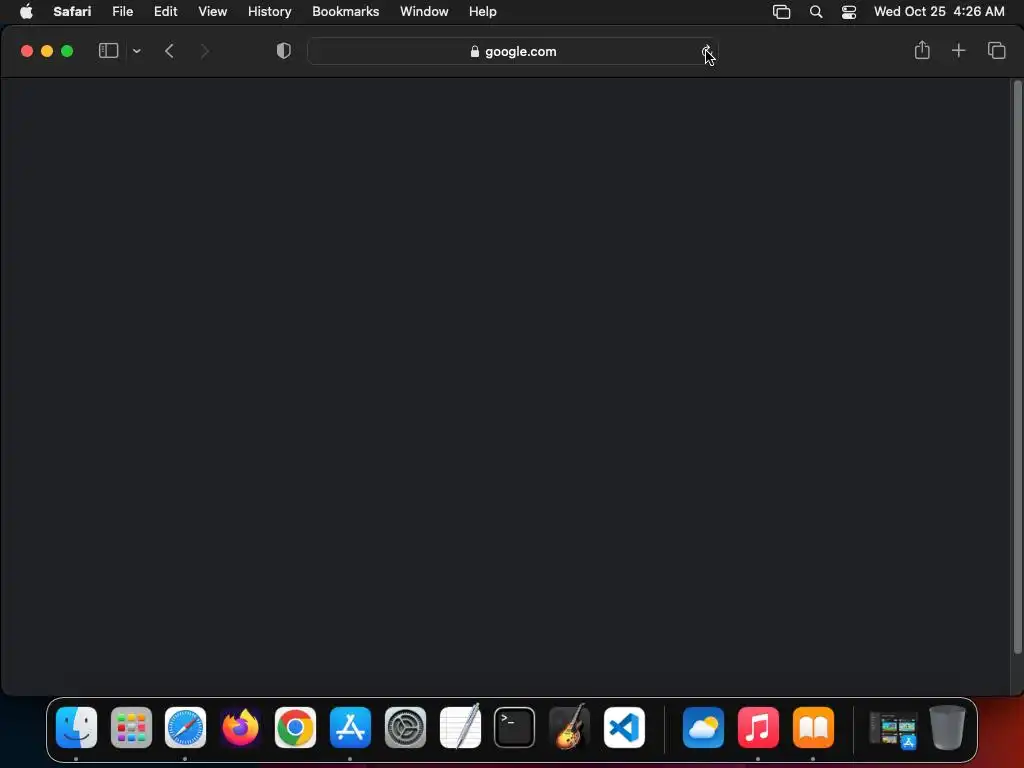Launch Visual Studio Code from the Dock

click(x=624, y=728)
